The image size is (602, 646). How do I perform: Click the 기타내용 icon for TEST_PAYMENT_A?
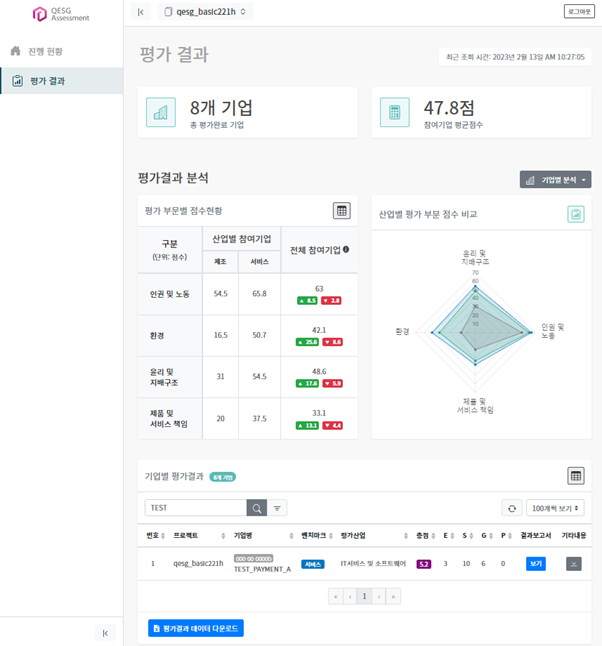(574, 564)
